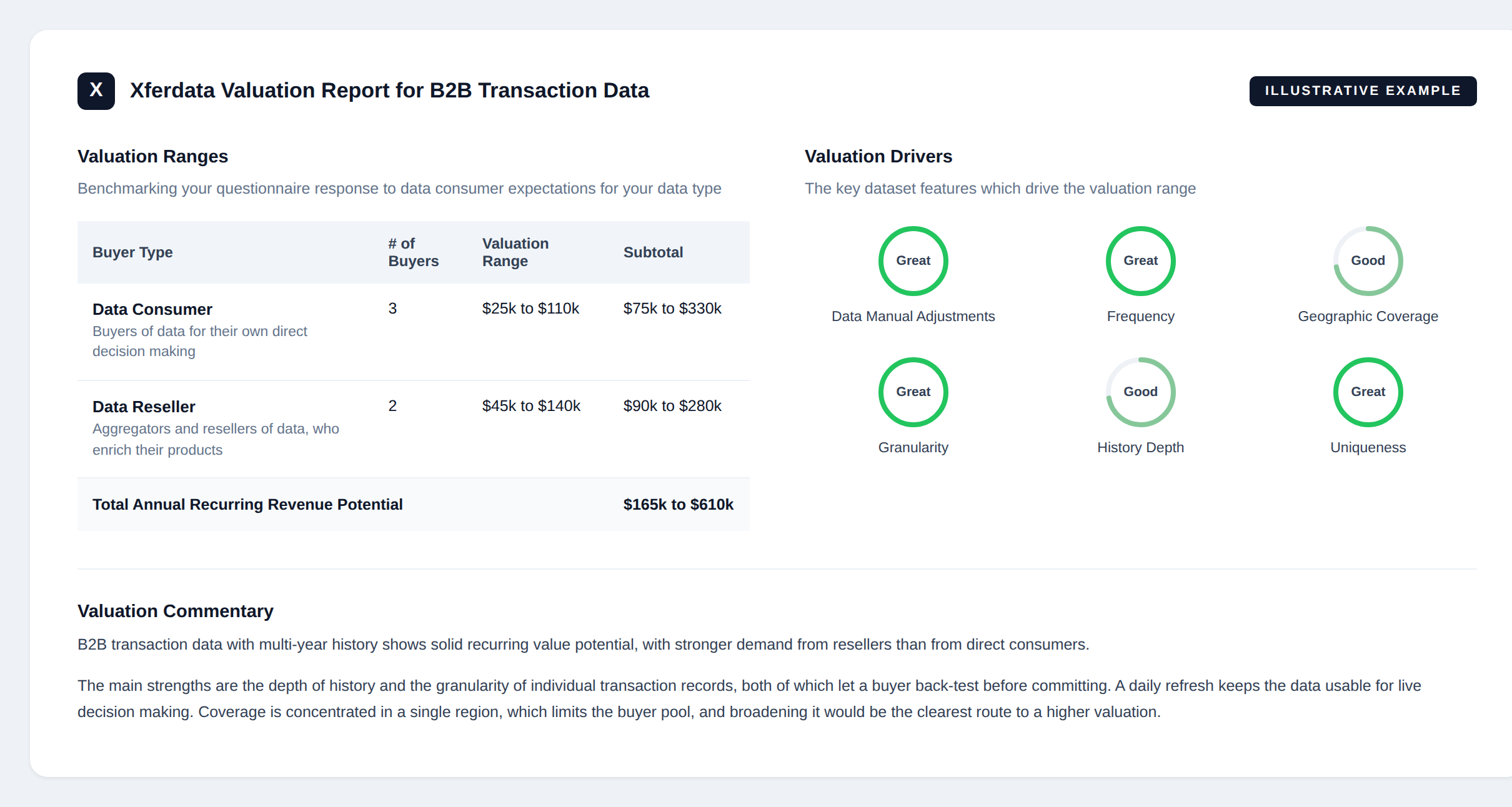Click the benchmarking questionnaire subtitle
This screenshot has height=807, width=1512.
click(x=399, y=189)
